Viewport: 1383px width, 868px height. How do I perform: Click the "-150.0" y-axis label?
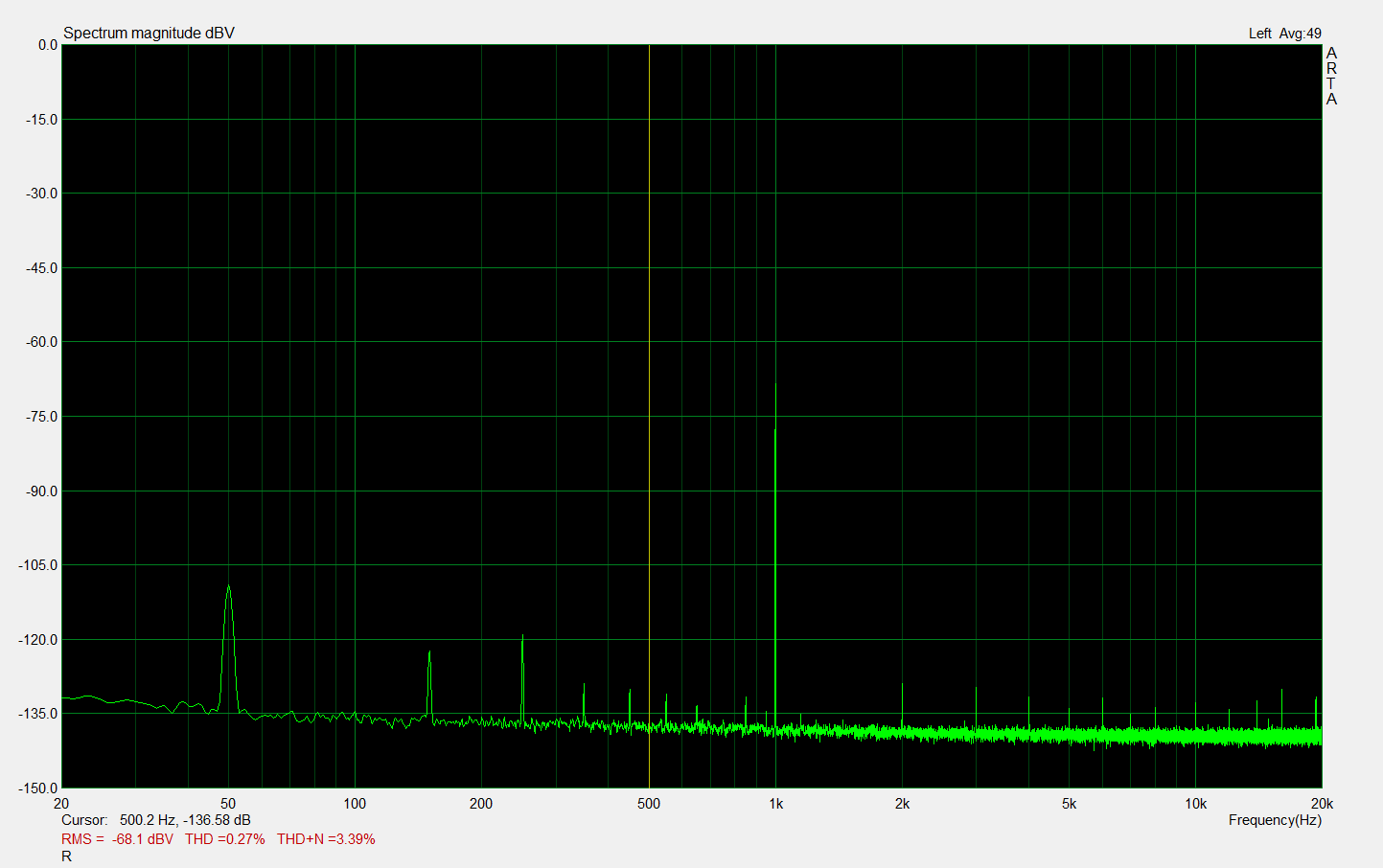[x=38, y=788]
